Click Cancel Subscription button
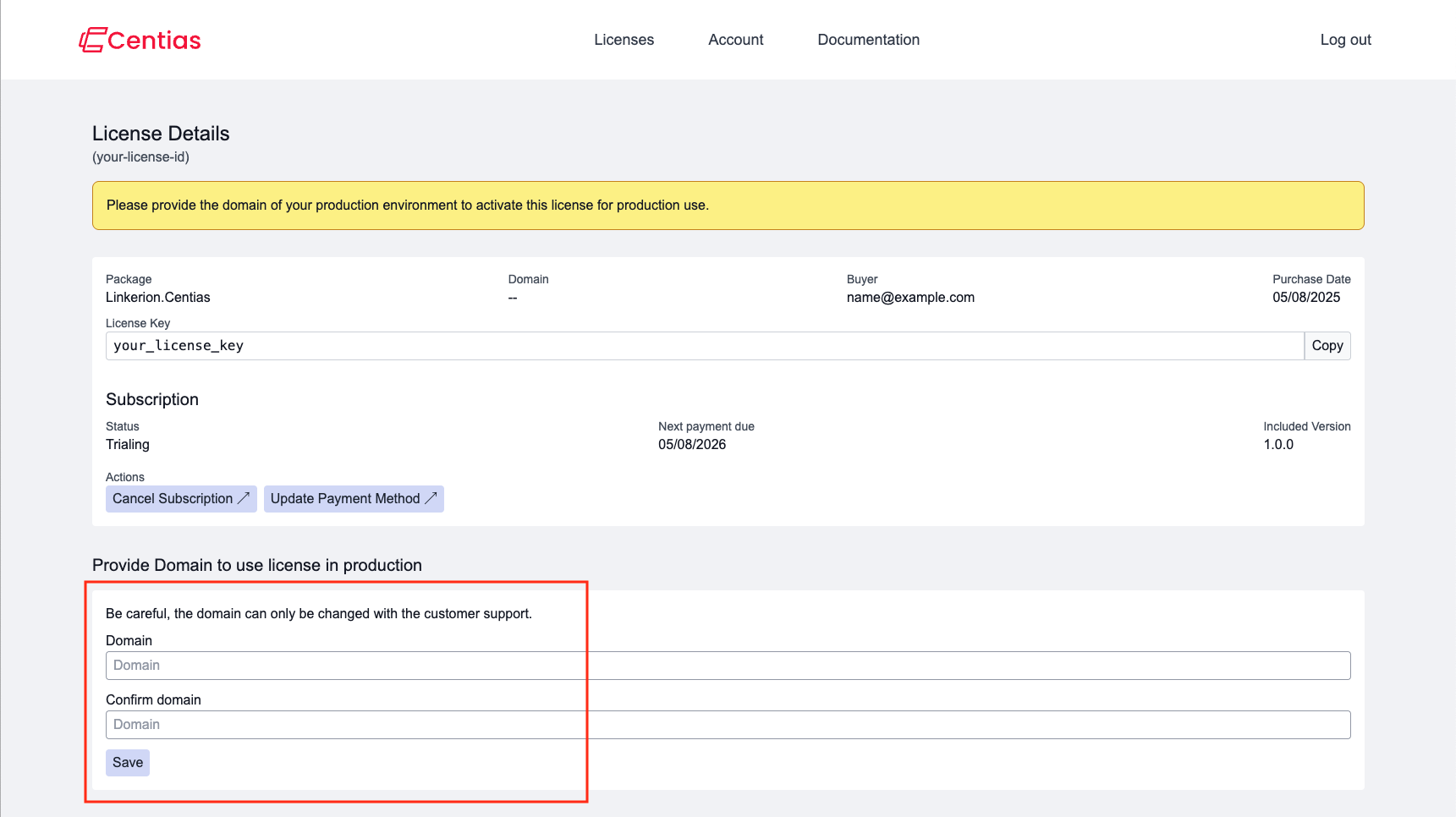The image size is (1456, 817). point(181,499)
